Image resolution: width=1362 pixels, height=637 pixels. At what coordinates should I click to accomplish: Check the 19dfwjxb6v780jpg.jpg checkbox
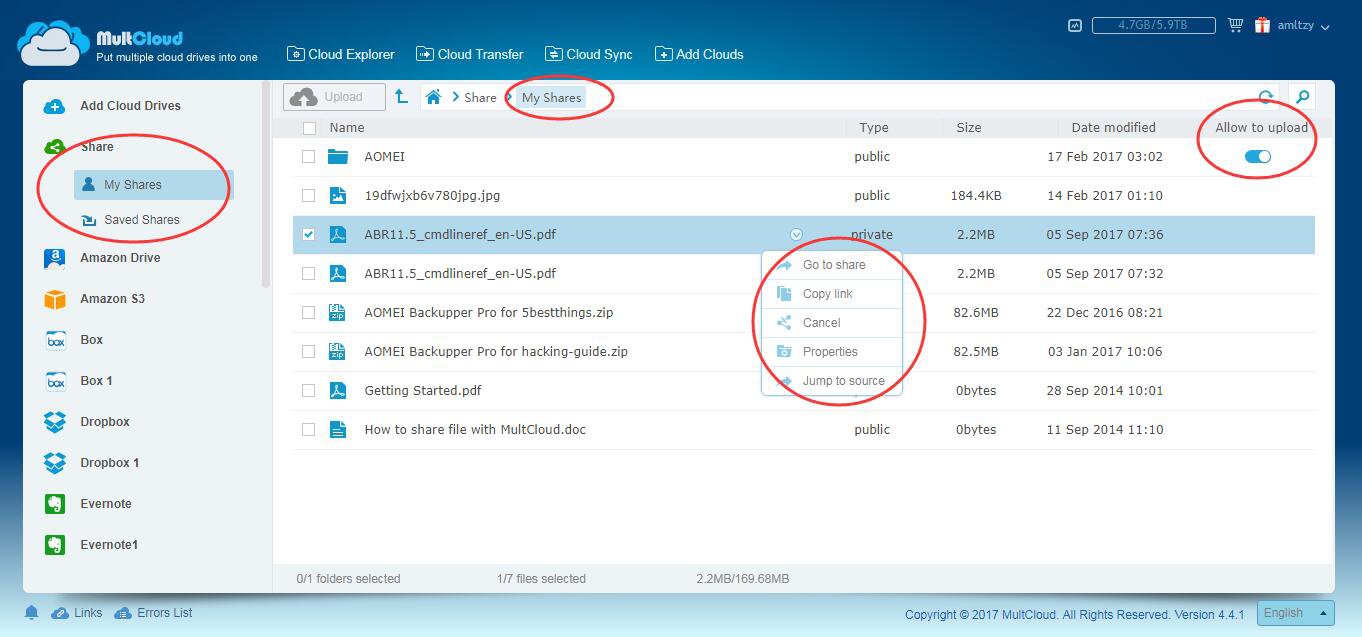point(308,196)
